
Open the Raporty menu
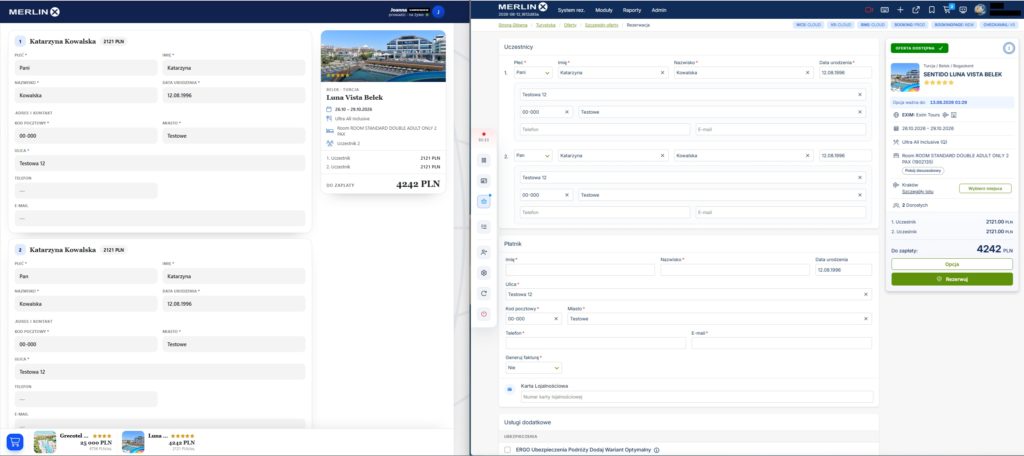point(632,10)
